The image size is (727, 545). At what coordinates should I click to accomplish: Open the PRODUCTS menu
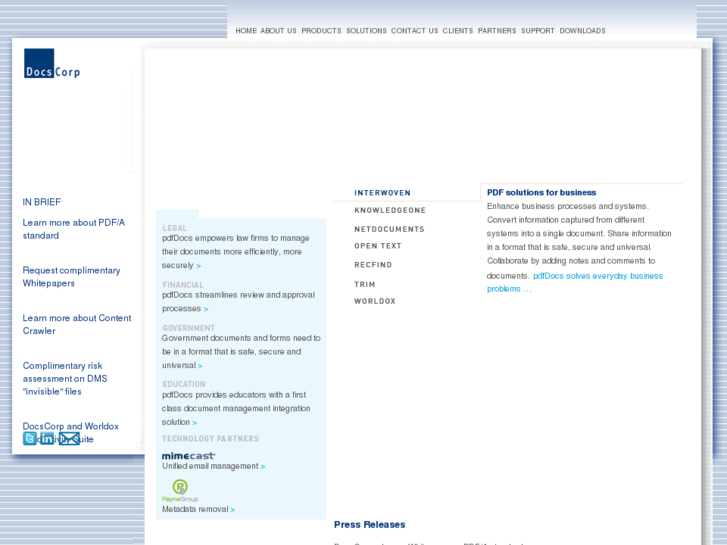pyautogui.click(x=321, y=31)
